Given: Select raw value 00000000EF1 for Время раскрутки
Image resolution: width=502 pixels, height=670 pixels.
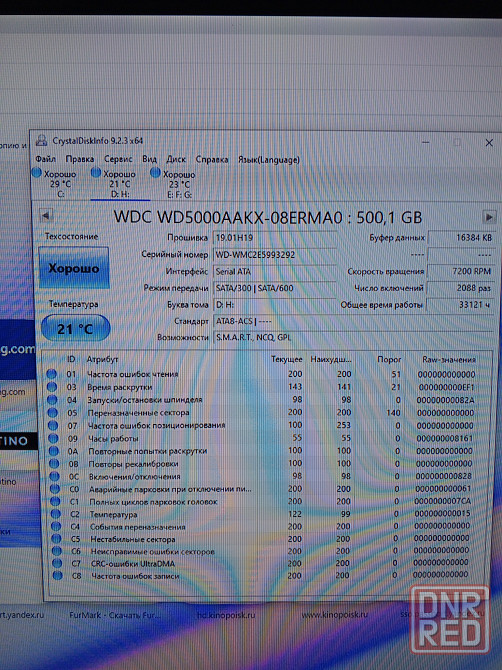Looking at the screenshot, I should point(447,387).
